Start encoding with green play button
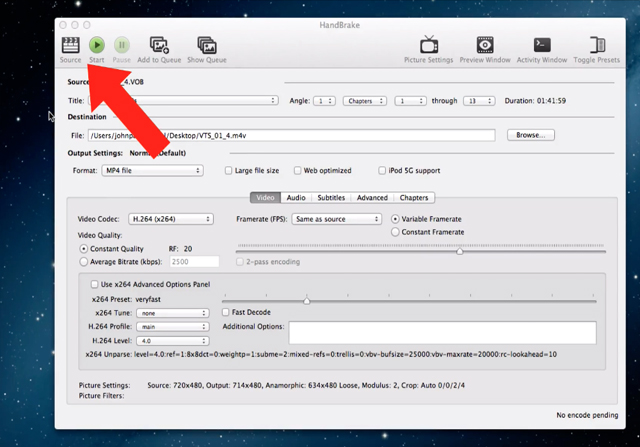Screen dimensions: 640x447 click(x=97, y=45)
